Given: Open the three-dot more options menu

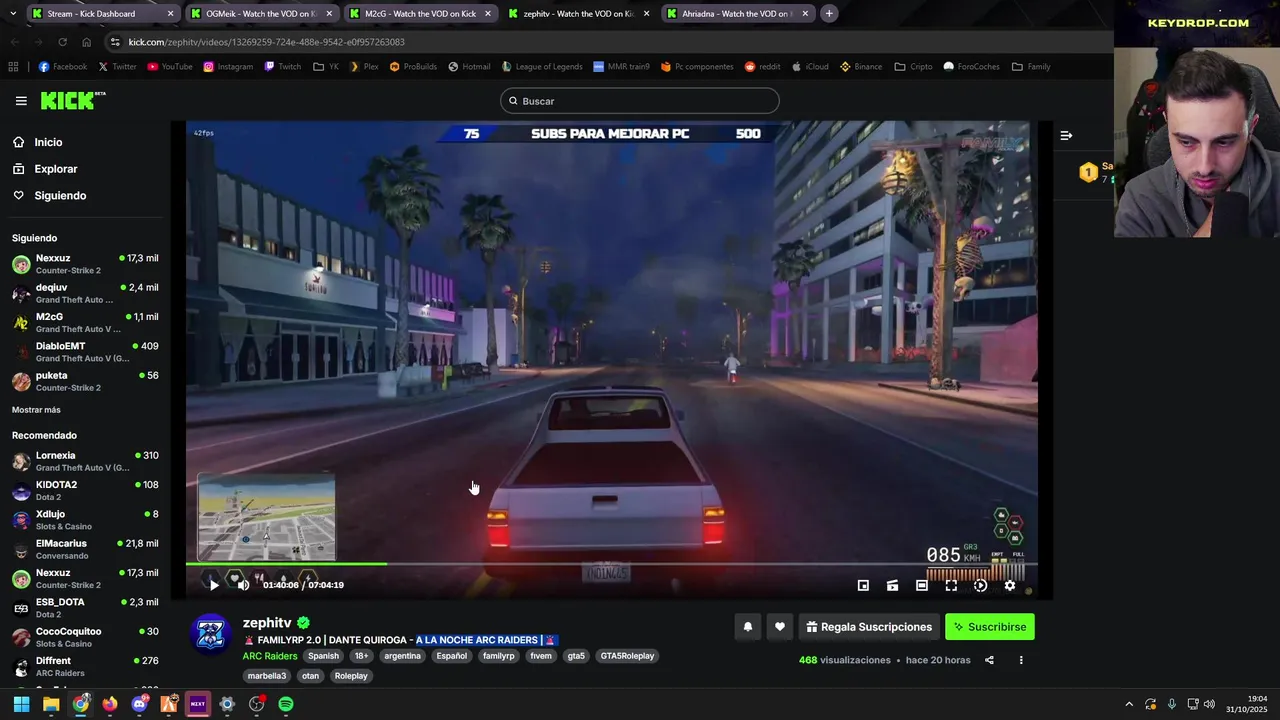Looking at the screenshot, I should click(1021, 660).
